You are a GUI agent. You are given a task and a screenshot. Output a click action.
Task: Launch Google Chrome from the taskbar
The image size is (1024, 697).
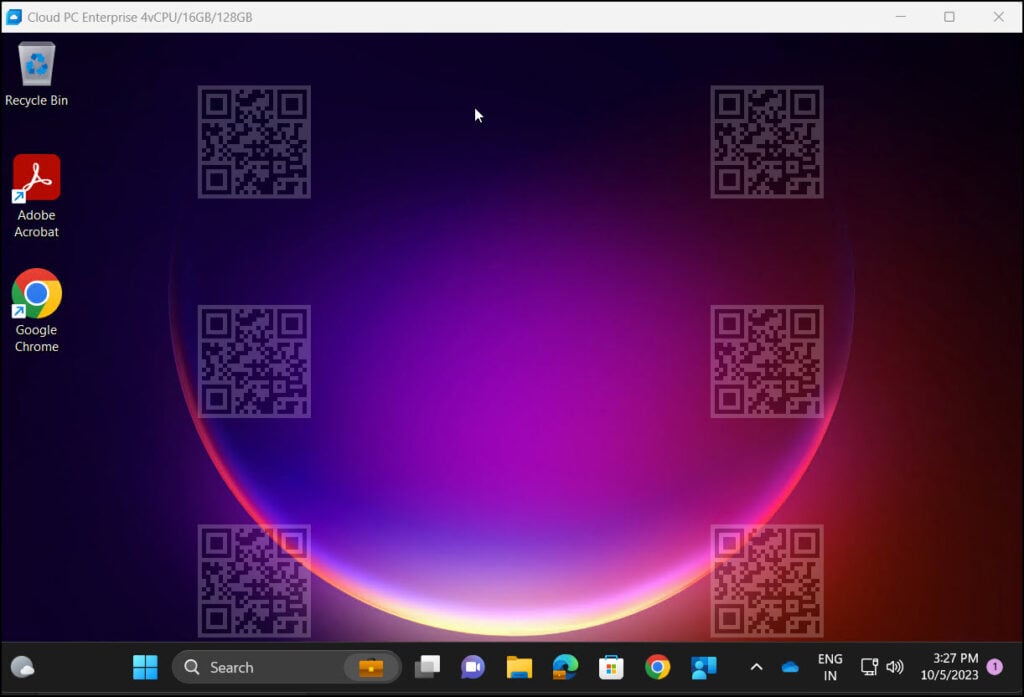pyautogui.click(x=657, y=667)
